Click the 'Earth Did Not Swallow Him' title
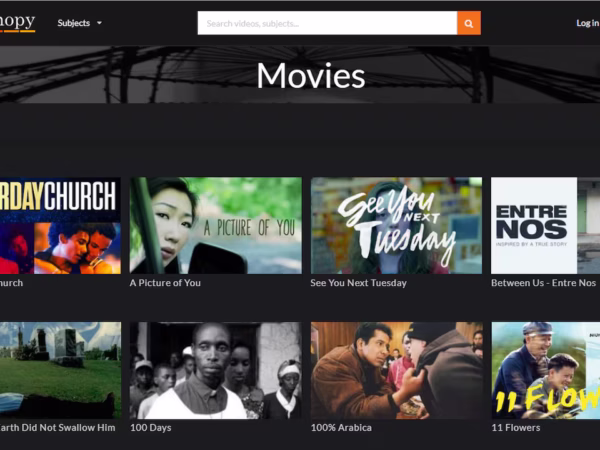 pyautogui.click(x=57, y=427)
